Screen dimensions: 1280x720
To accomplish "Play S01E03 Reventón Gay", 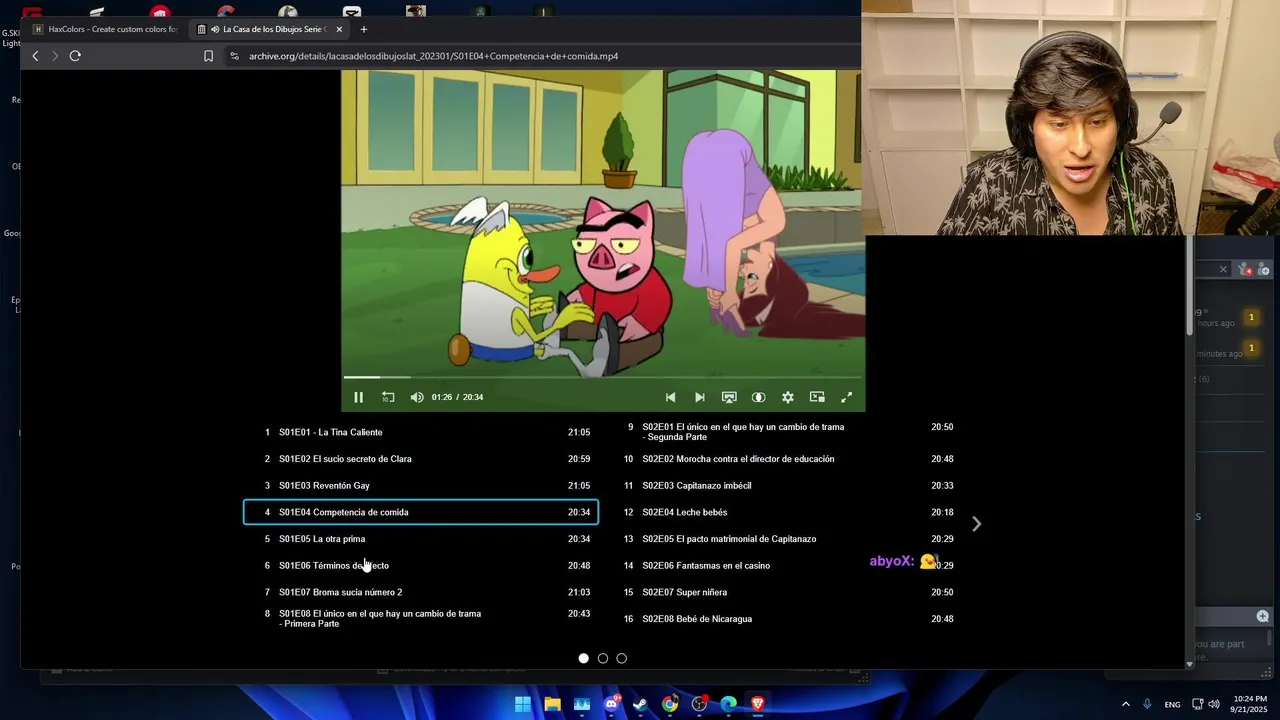I will [x=421, y=486].
